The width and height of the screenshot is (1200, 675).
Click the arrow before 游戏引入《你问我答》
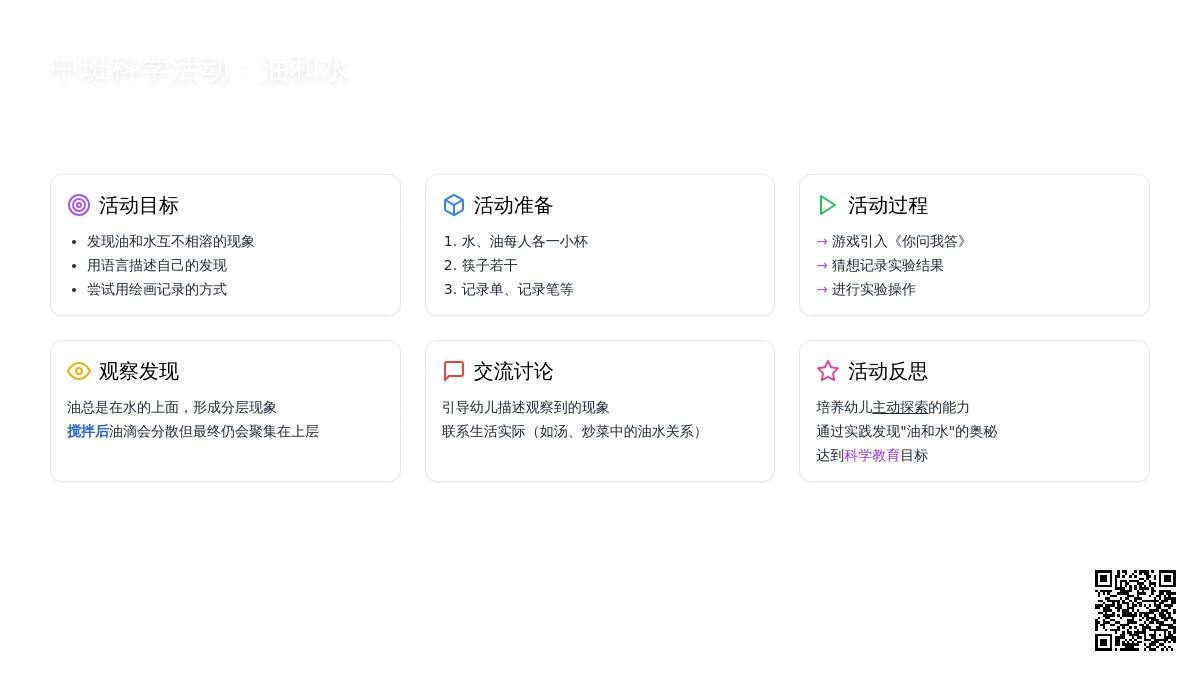click(822, 241)
